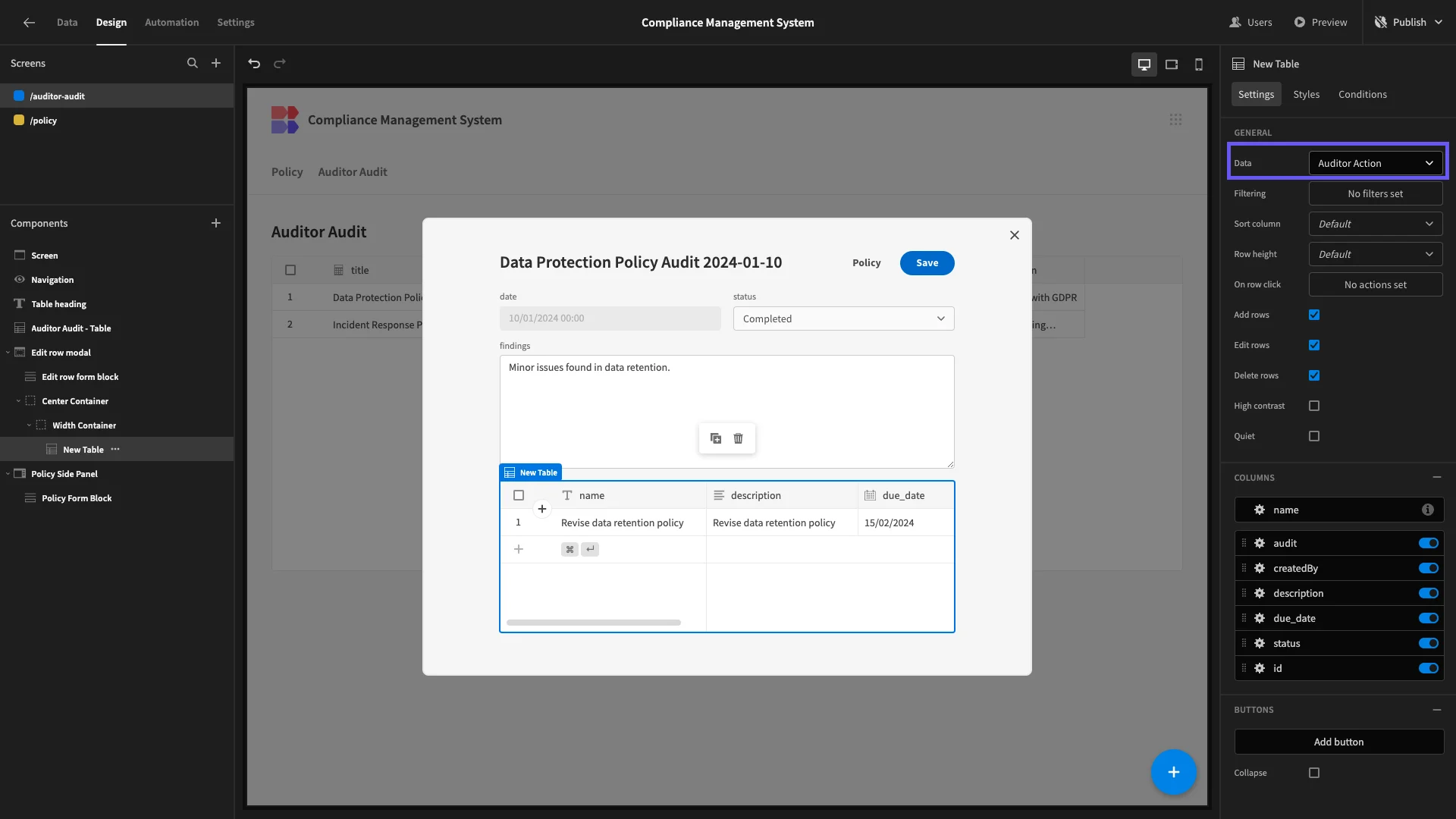Close the edit row modal

click(1015, 235)
